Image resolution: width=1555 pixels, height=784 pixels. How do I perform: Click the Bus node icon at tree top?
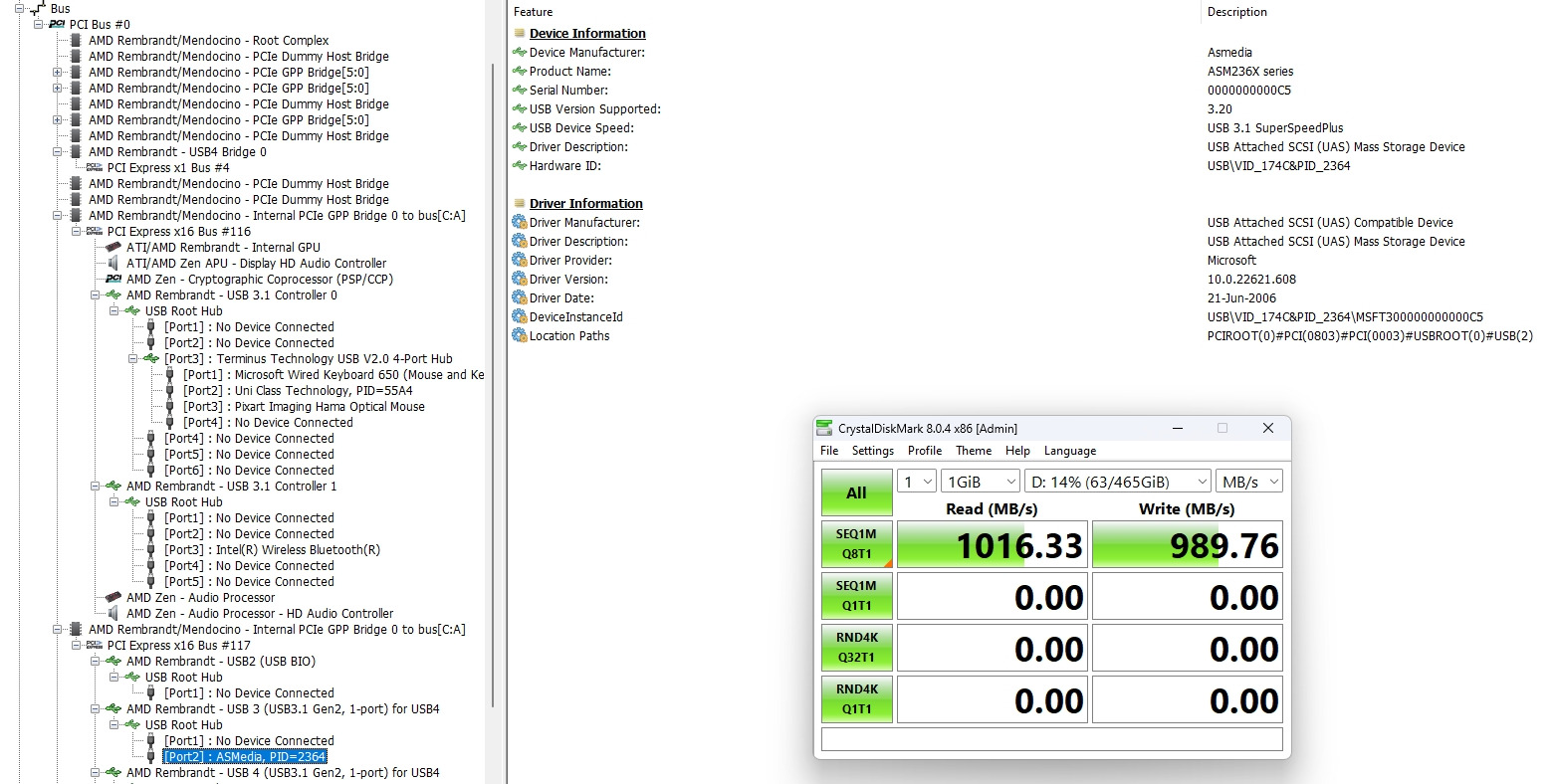point(39,7)
